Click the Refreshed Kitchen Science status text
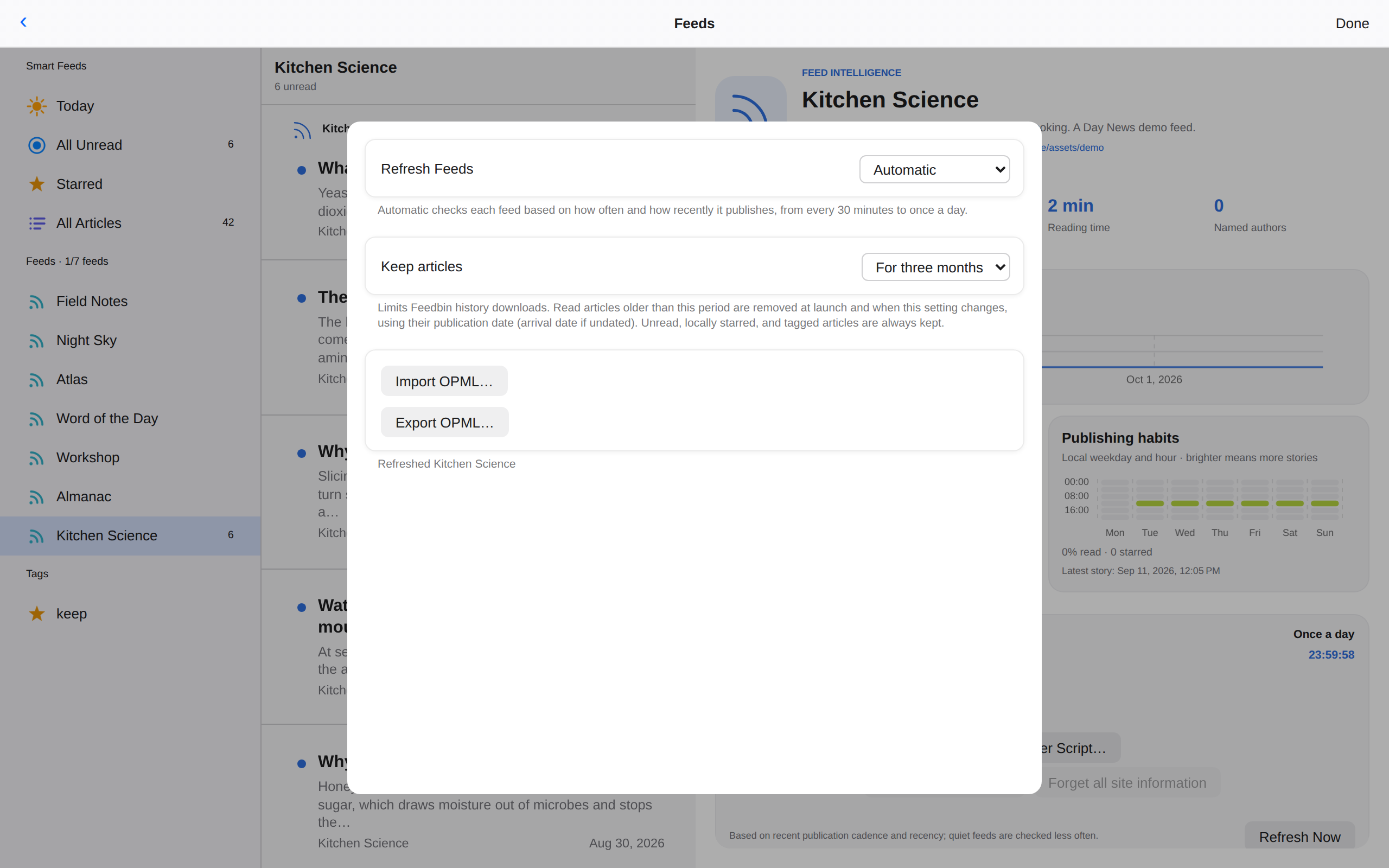The image size is (1389, 868). click(x=446, y=464)
